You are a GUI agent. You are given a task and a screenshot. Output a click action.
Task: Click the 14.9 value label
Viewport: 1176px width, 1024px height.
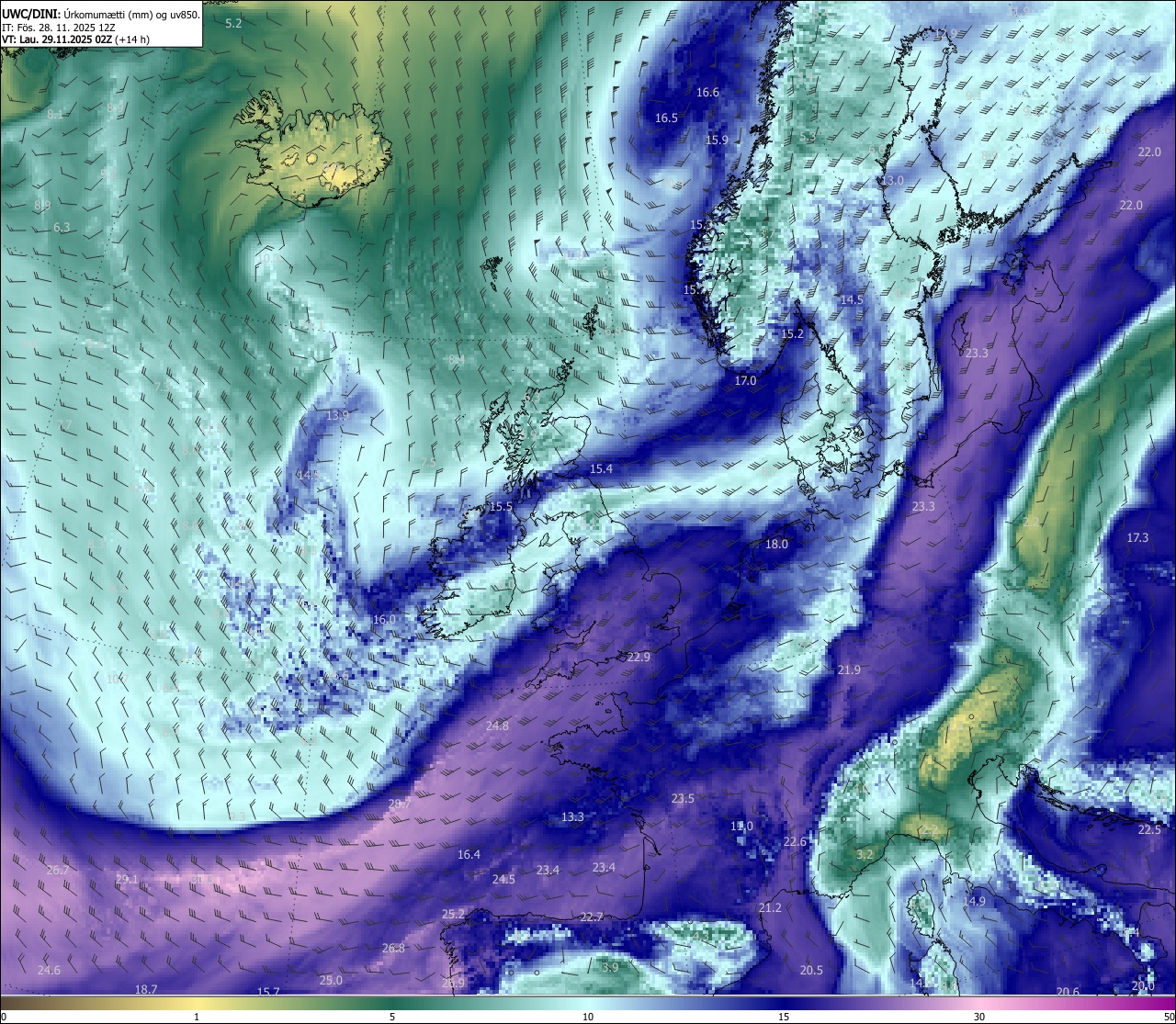(x=974, y=901)
